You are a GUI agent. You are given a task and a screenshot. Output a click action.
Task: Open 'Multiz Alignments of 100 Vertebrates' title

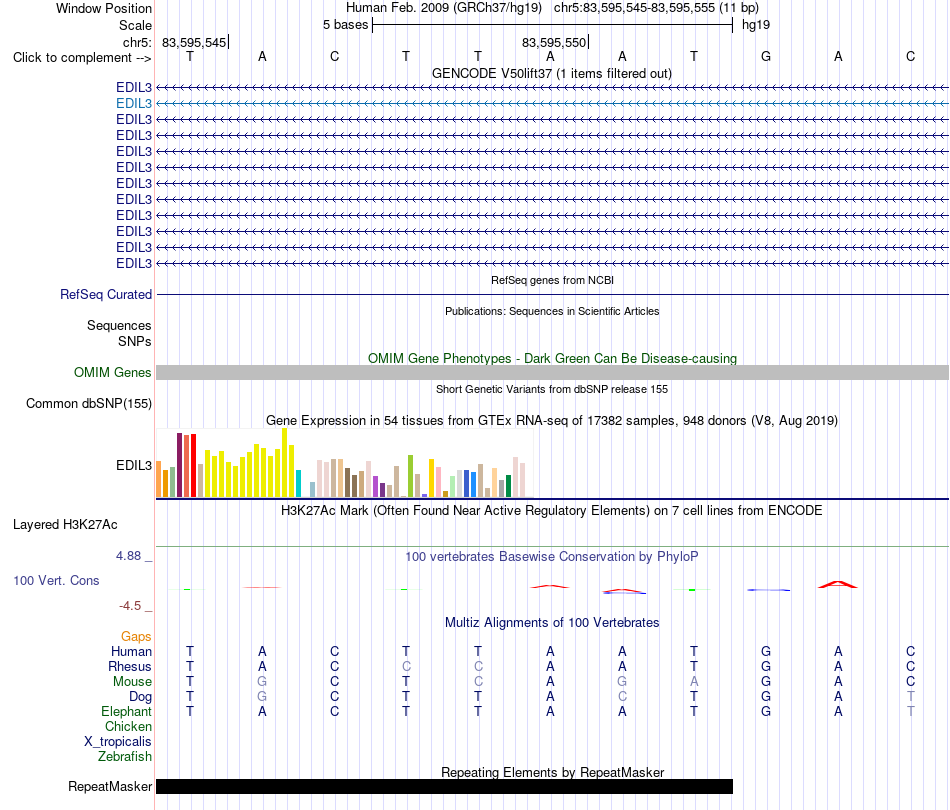click(x=552, y=623)
